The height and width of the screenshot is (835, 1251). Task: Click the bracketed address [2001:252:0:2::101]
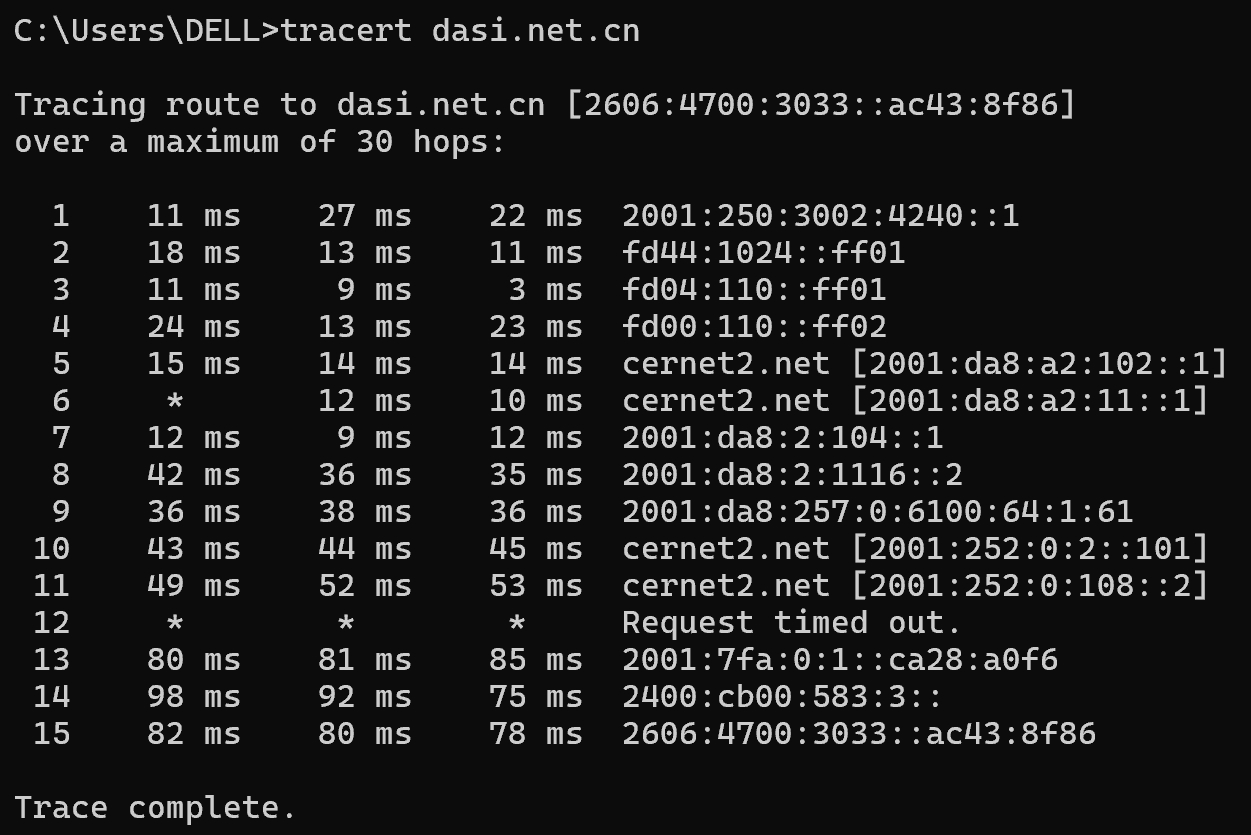point(1029,549)
